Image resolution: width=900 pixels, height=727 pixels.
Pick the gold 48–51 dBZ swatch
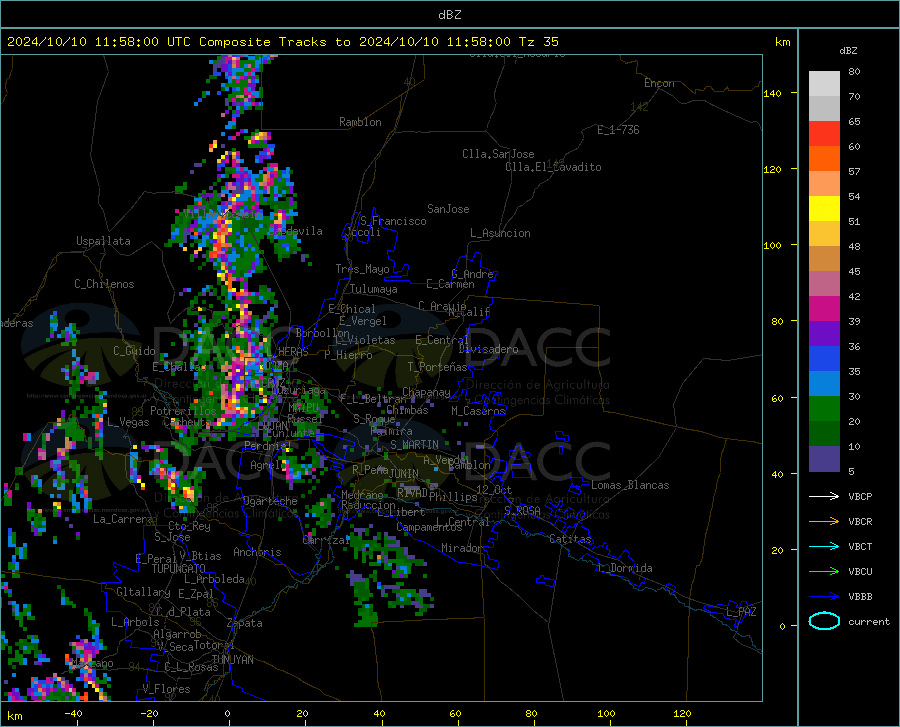tap(824, 234)
